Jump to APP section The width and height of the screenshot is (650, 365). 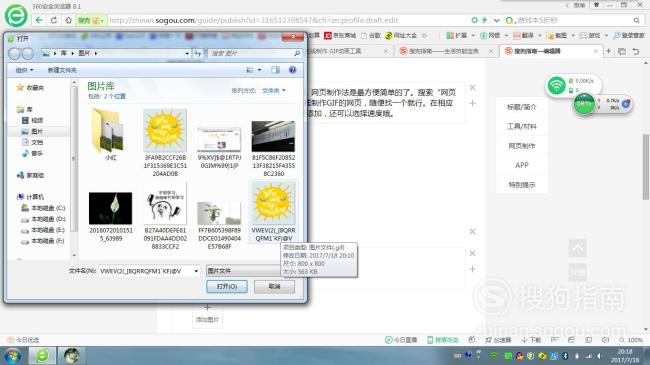point(521,165)
